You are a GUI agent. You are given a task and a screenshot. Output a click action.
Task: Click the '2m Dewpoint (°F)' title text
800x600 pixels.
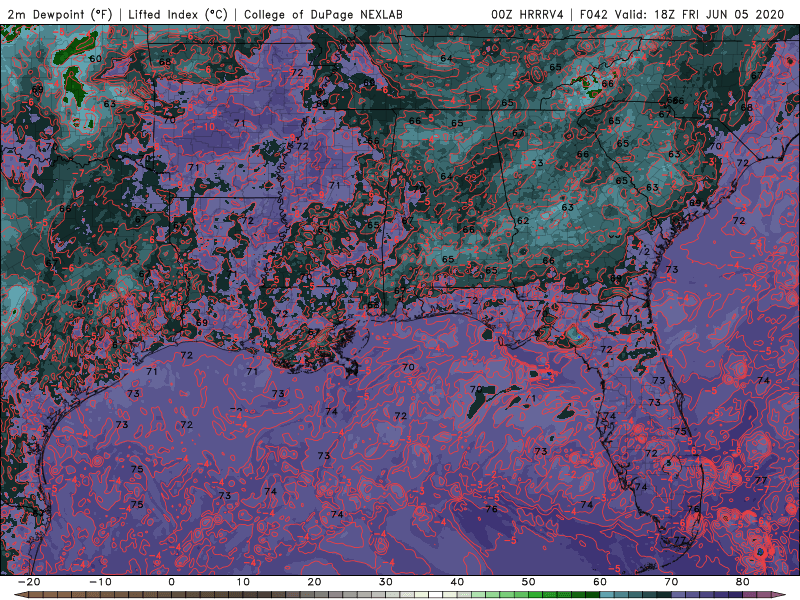pyautogui.click(x=59, y=14)
